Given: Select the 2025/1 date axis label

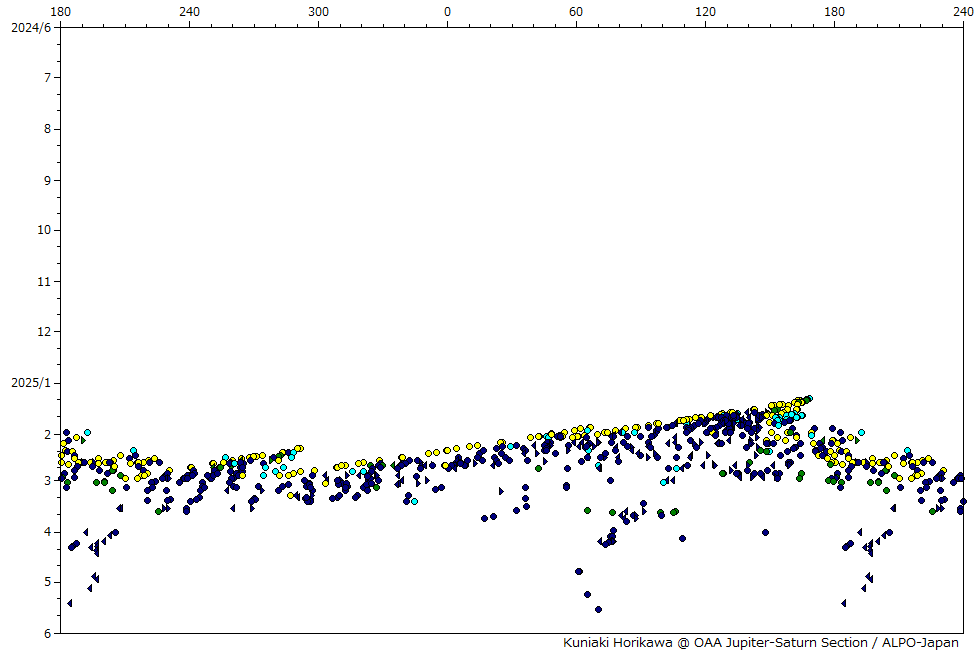Looking at the screenshot, I should coord(29,383).
